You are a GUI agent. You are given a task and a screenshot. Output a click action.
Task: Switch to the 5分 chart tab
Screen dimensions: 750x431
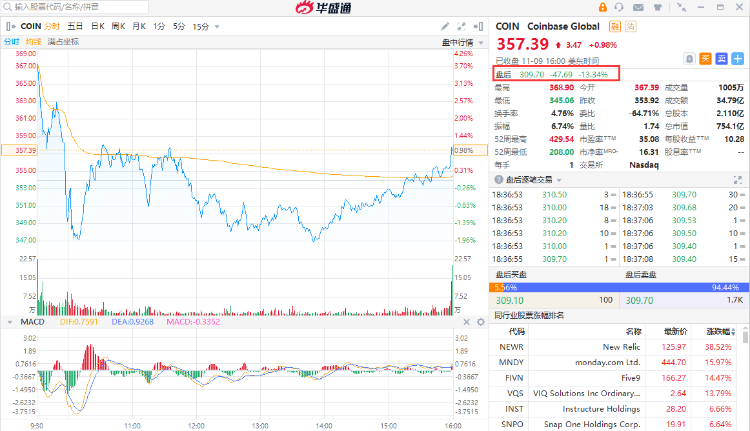179,26
